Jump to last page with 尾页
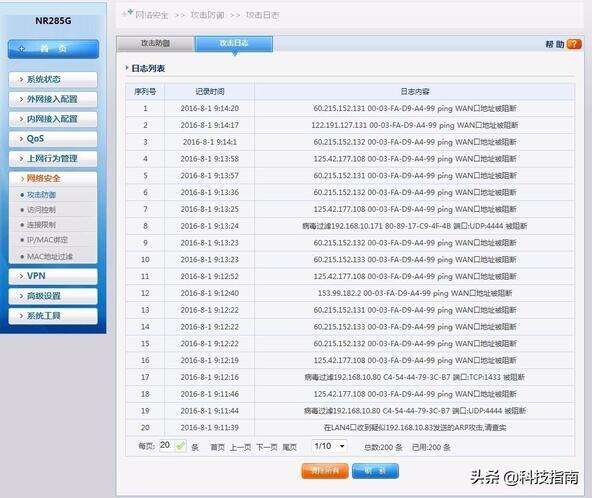The width and height of the screenshot is (592, 498). (x=290, y=447)
